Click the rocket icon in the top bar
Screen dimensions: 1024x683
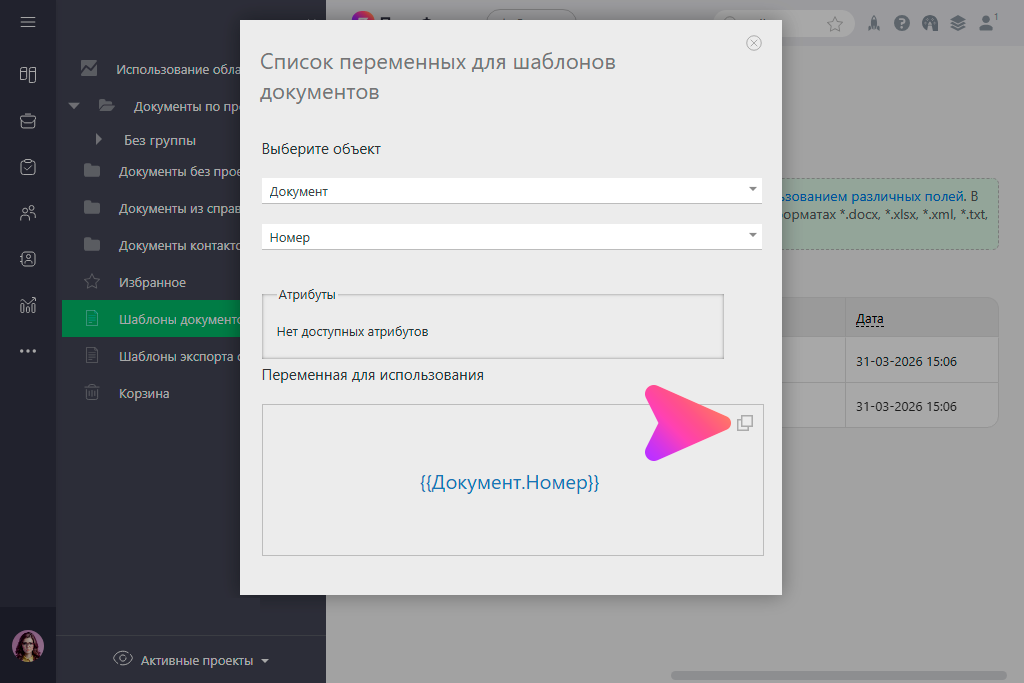click(874, 23)
